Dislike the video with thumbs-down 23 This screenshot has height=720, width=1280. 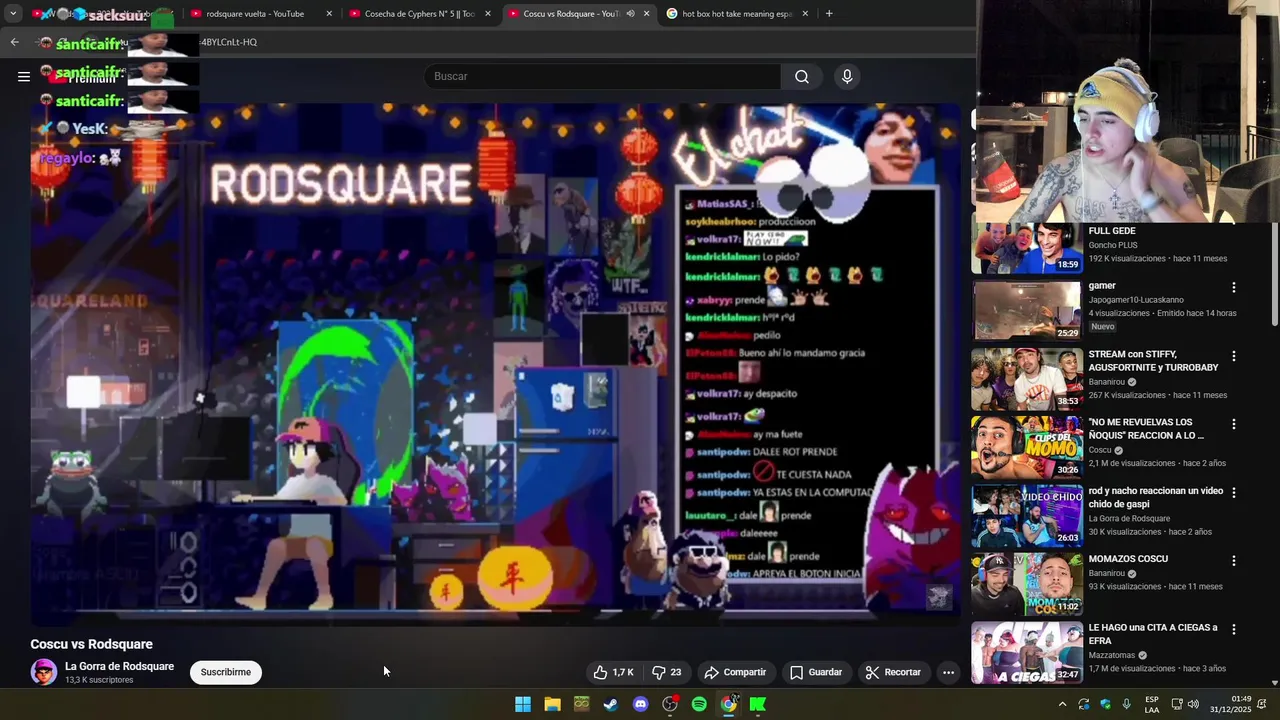pos(666,672)
